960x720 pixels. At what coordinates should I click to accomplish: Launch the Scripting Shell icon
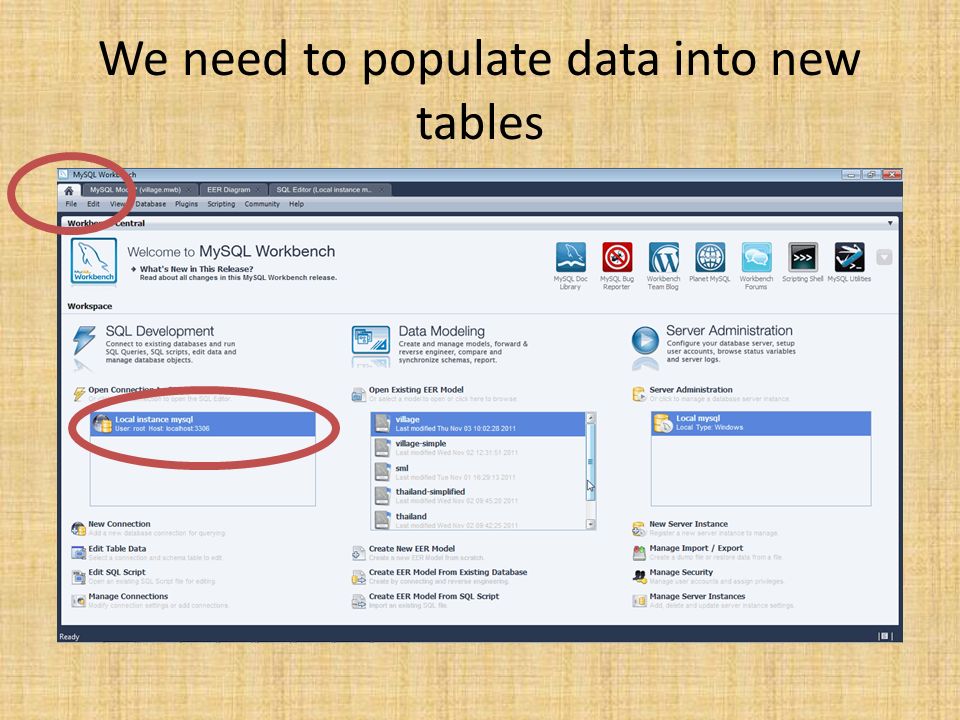click(x=803, y=257)
